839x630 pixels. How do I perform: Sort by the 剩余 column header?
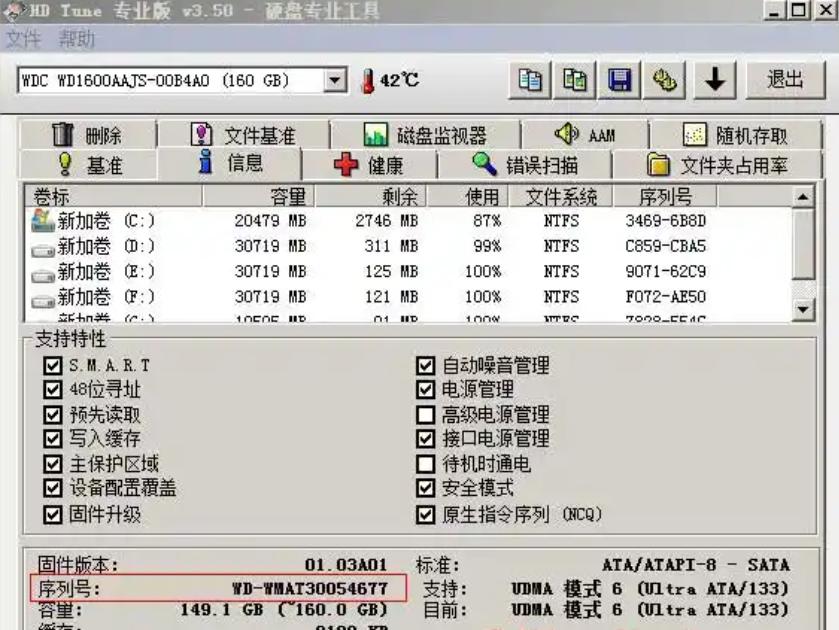(370, 196)
